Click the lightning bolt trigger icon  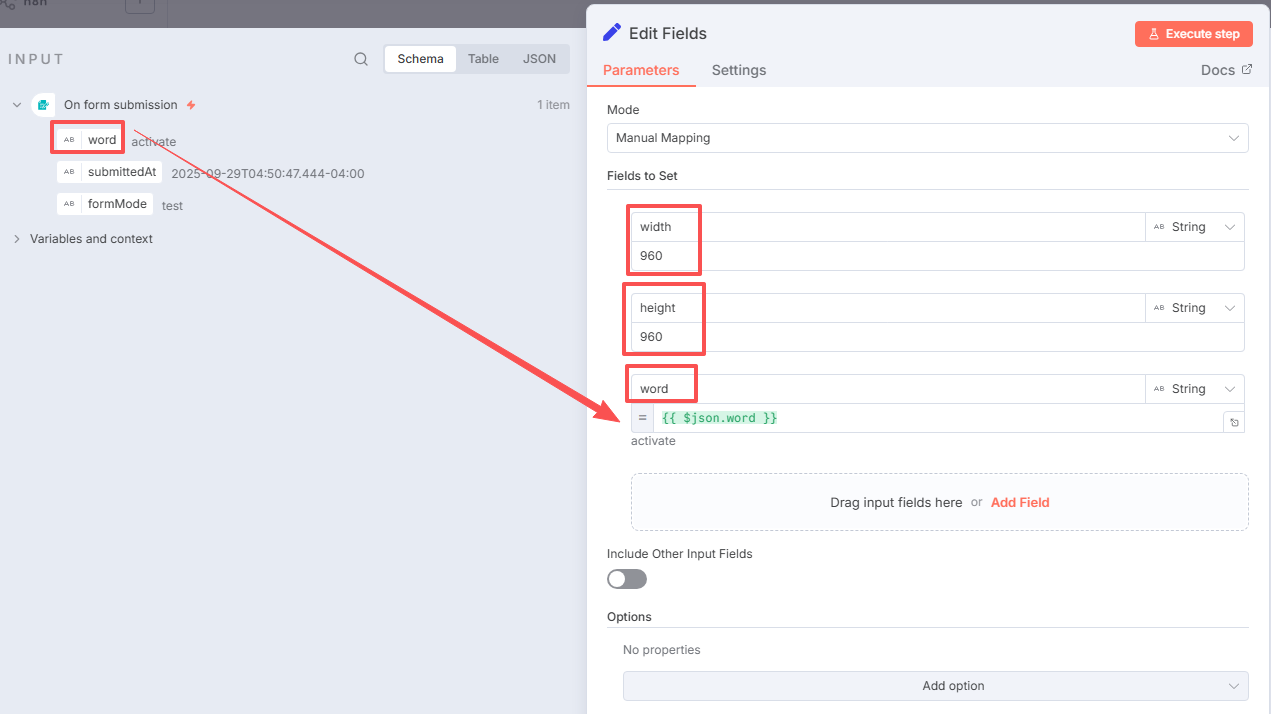coord(191,105)
